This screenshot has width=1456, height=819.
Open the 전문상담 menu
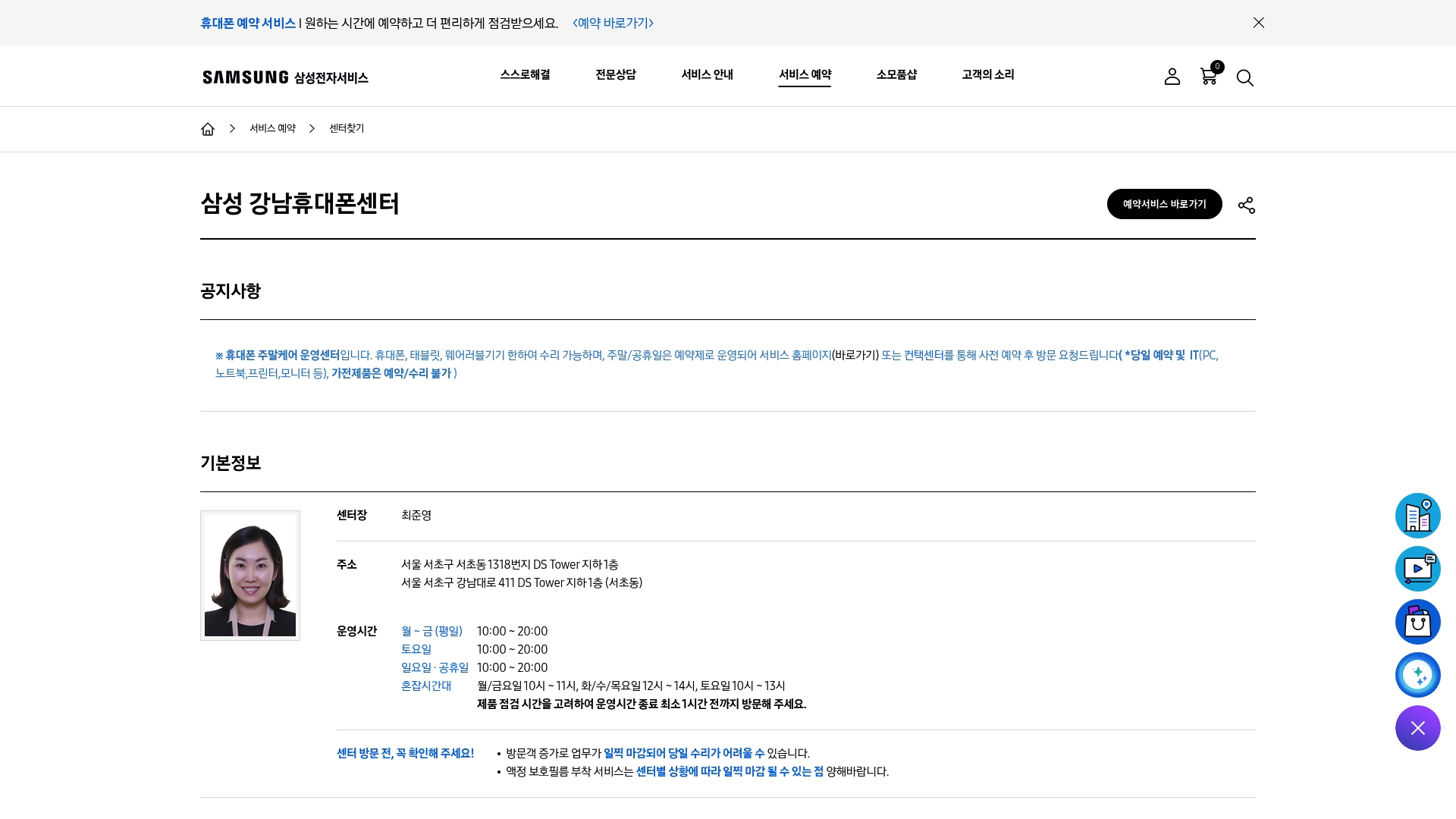[616, 74]
